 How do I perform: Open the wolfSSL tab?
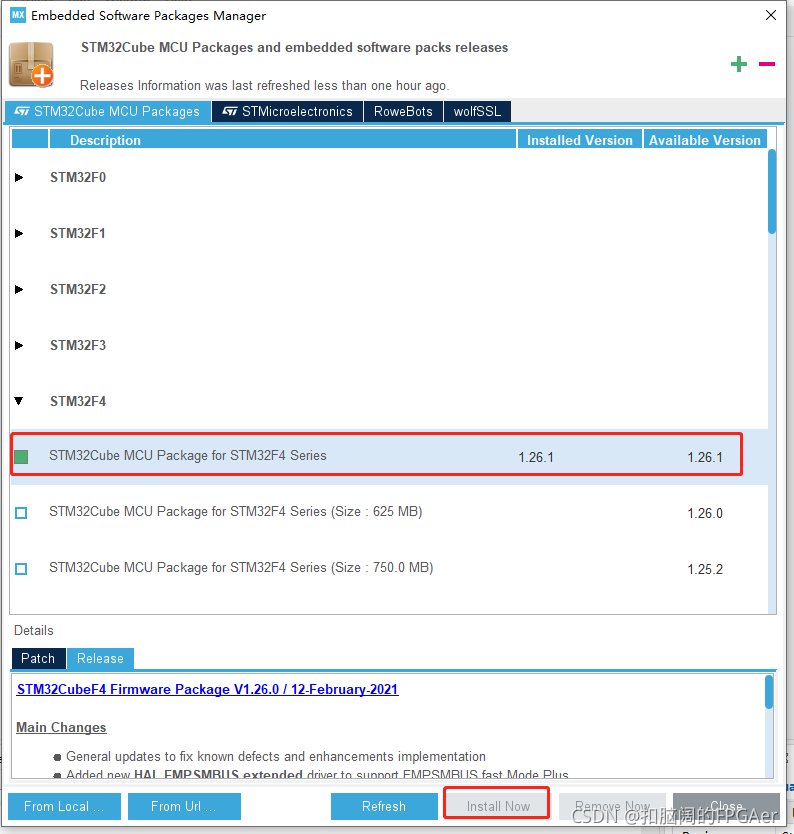[x=477, y=112]
